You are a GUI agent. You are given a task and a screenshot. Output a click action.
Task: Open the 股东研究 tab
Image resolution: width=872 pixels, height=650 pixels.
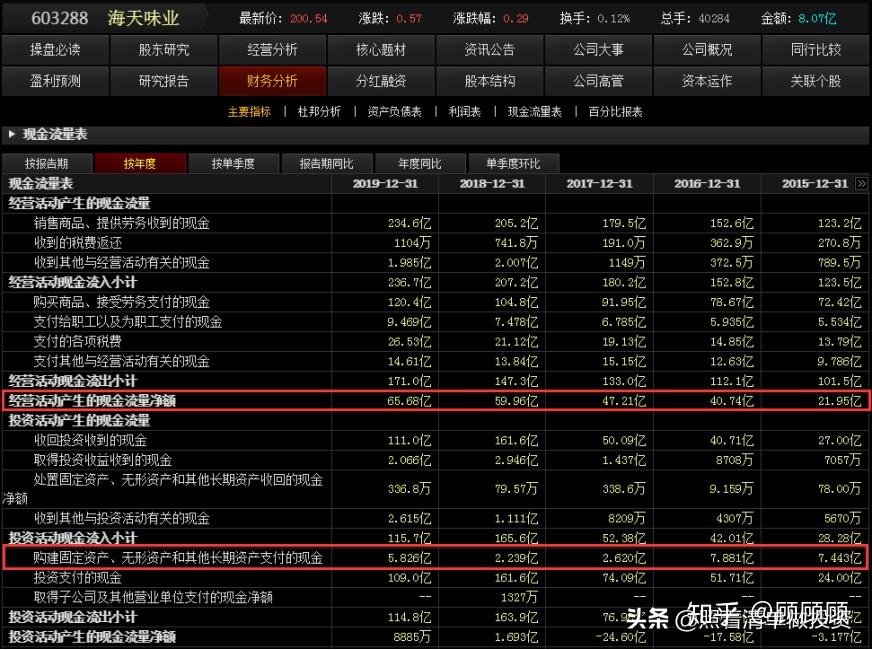pyautogui.click(x=164, y=50)
